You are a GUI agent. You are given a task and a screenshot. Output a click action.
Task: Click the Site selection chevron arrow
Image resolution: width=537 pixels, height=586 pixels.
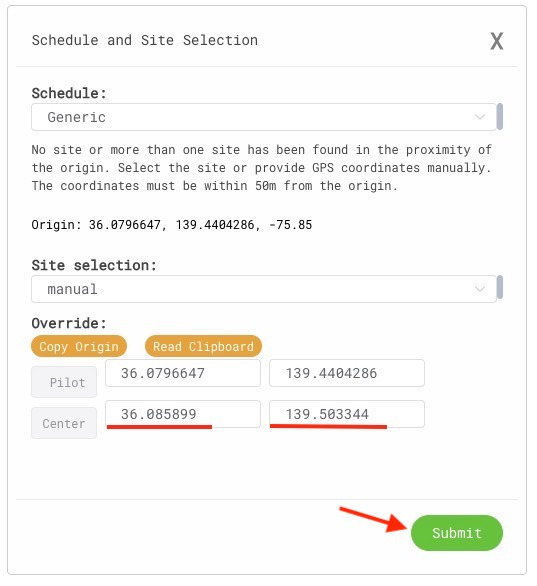[x=480, y=289]
